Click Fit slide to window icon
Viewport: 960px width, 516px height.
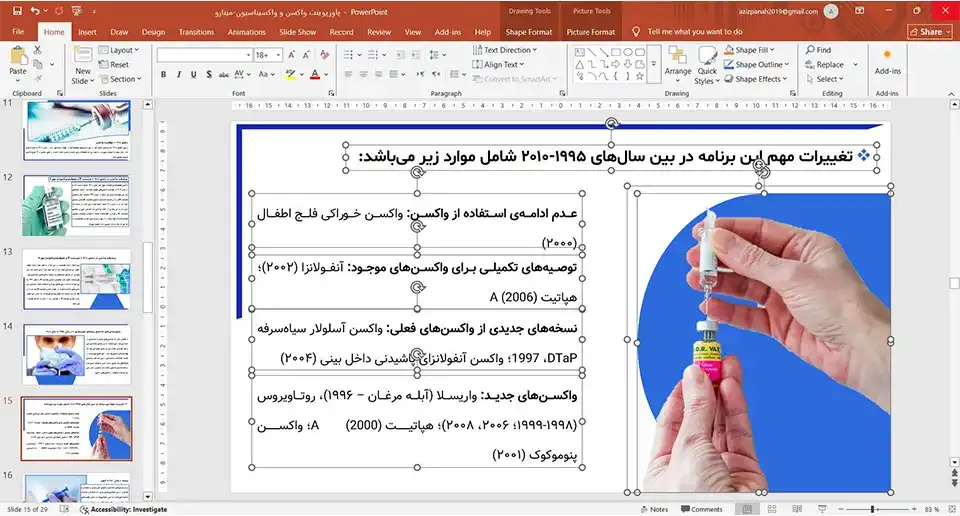951,509
